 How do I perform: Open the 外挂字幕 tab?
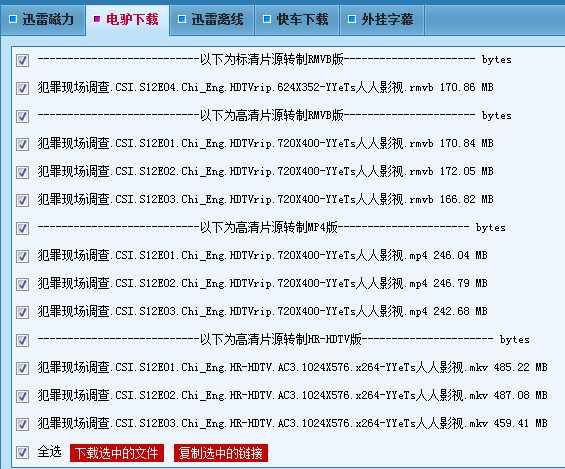[382, 19]
